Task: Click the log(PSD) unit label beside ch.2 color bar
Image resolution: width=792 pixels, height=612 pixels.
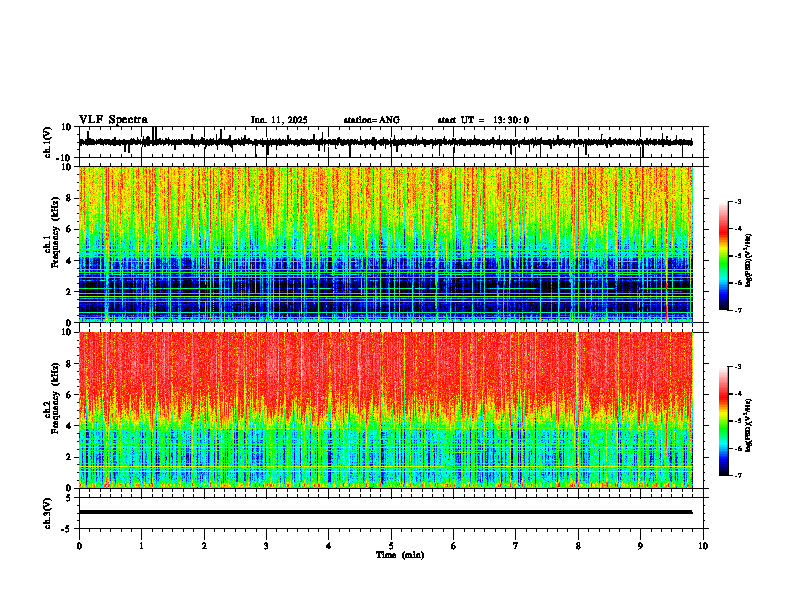Action: (x=749, y=425)
